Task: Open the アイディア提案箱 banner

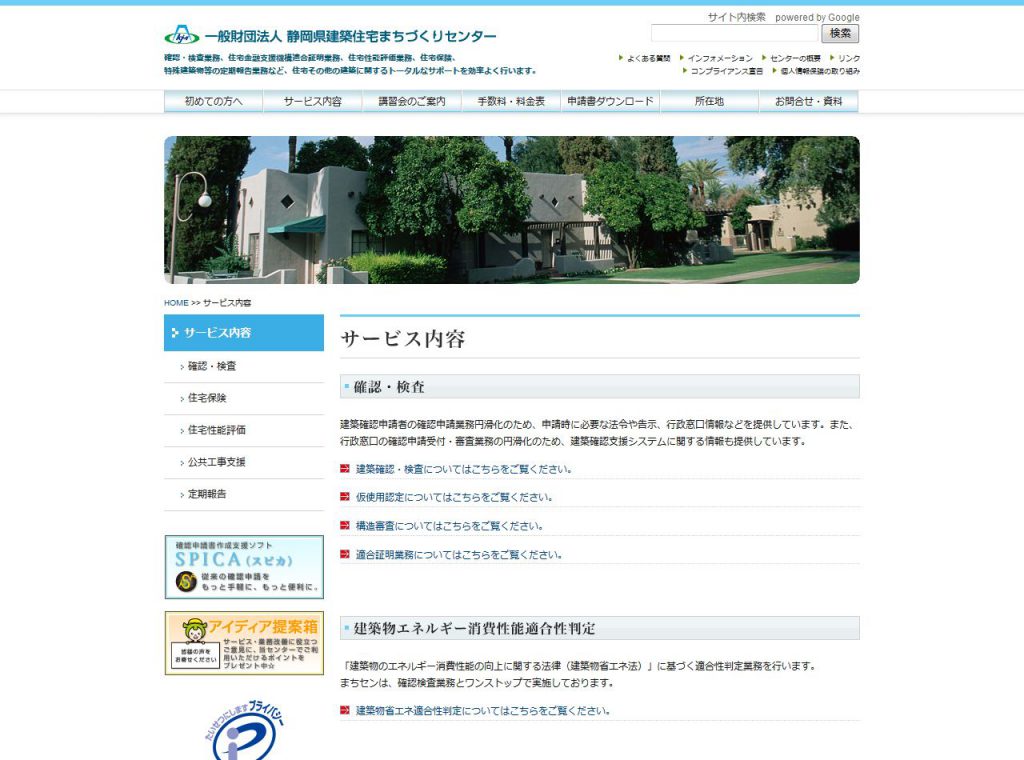Action: (x=244, y=643)
